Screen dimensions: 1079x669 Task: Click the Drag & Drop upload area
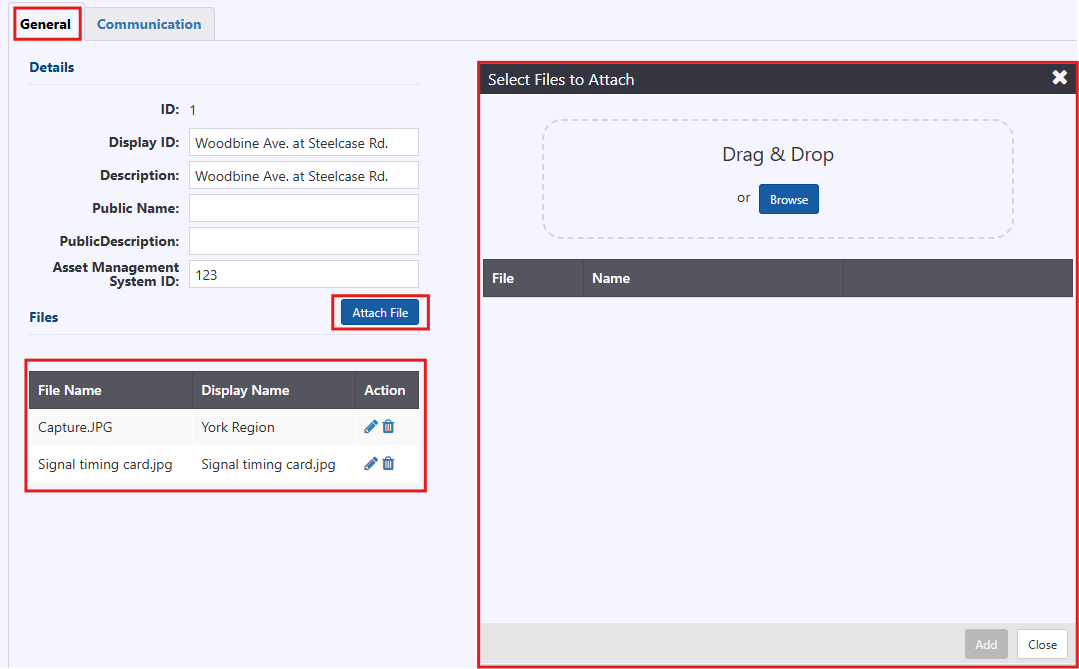coord(777,155)
